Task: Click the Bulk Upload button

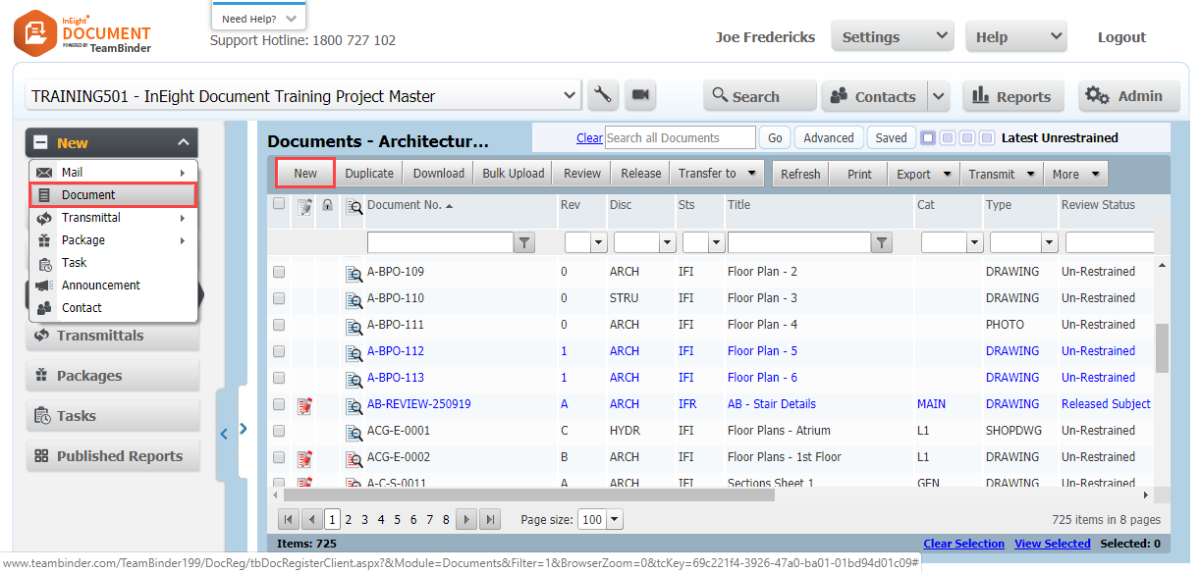Action: tap(513, 174)
